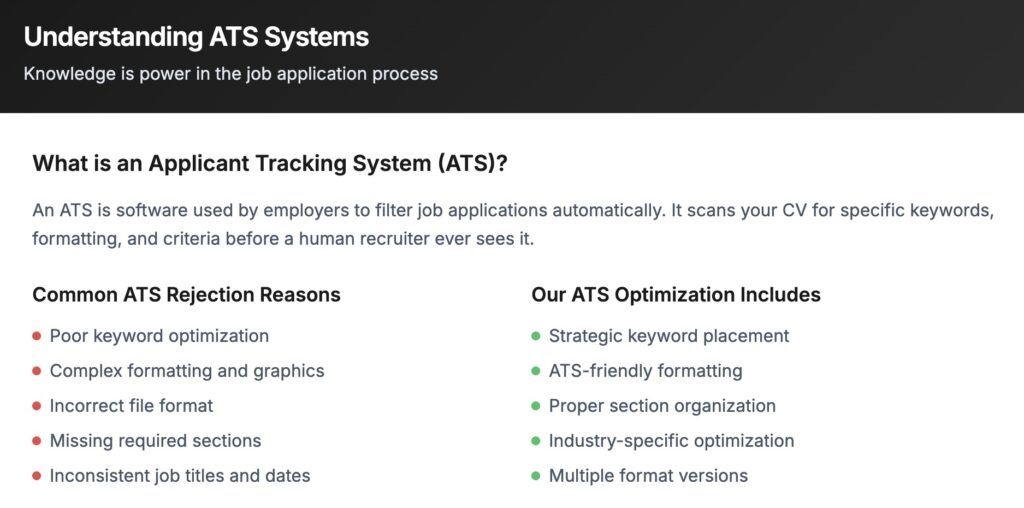This screenshot has height=508, width=1024.
Task: Click red bullet beside Complex formatting and graphics
Action: pos(37,371)
